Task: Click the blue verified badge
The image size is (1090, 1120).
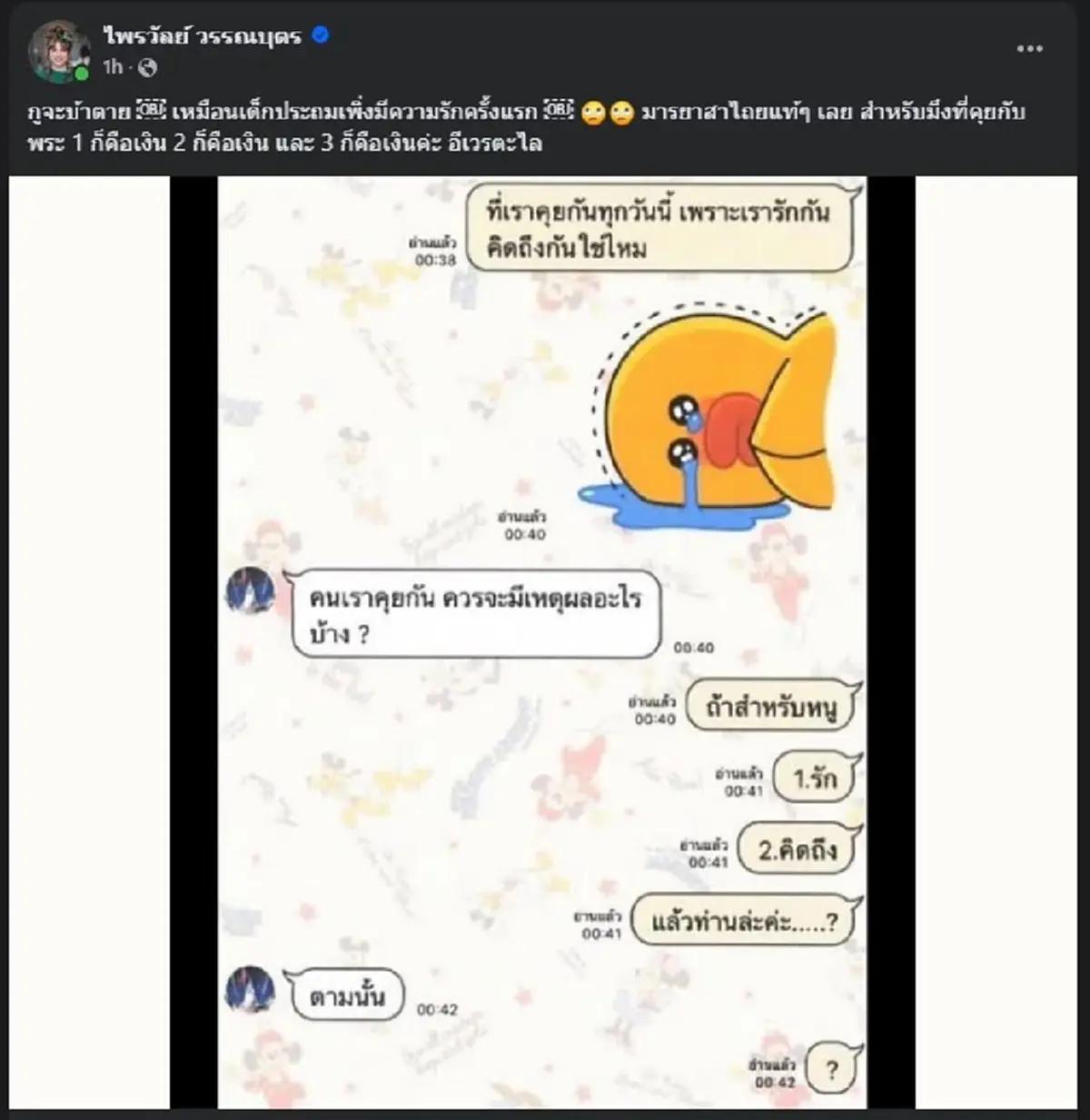Action: click(x=321, y=36)
